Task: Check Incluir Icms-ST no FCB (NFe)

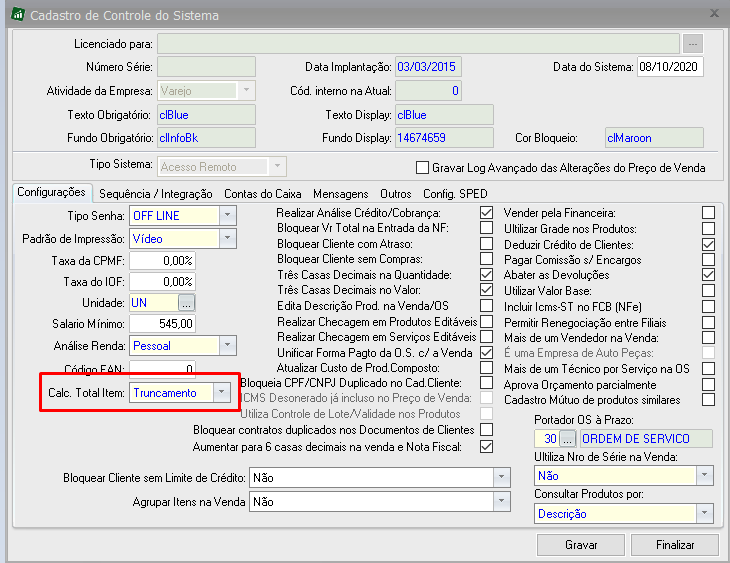Action: (709, 306)
